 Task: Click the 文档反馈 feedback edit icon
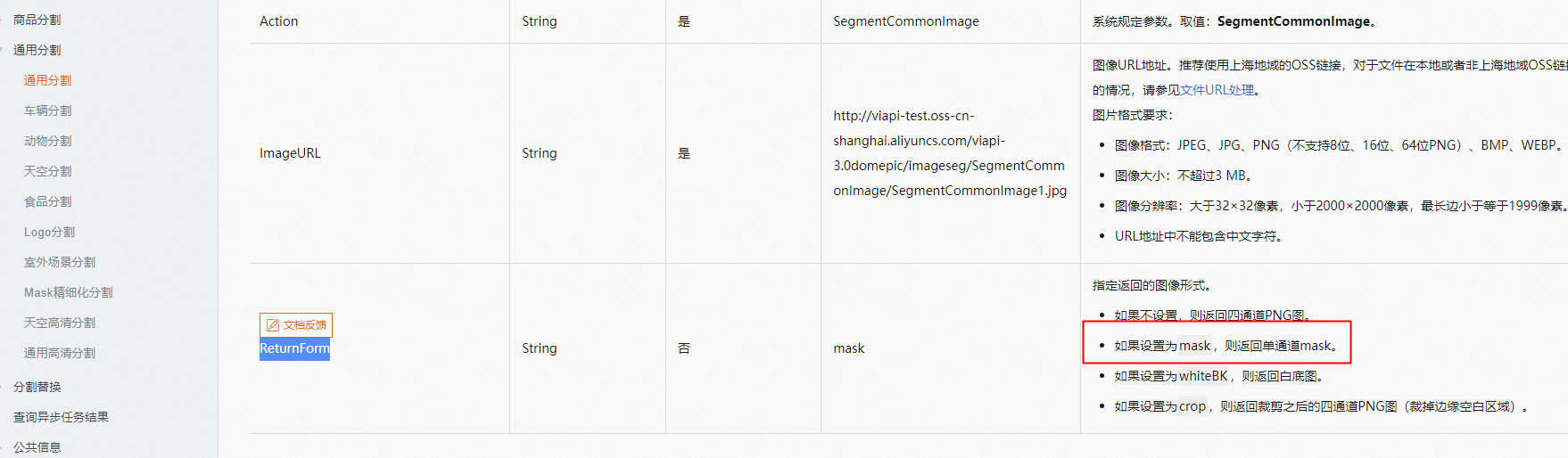273,325
